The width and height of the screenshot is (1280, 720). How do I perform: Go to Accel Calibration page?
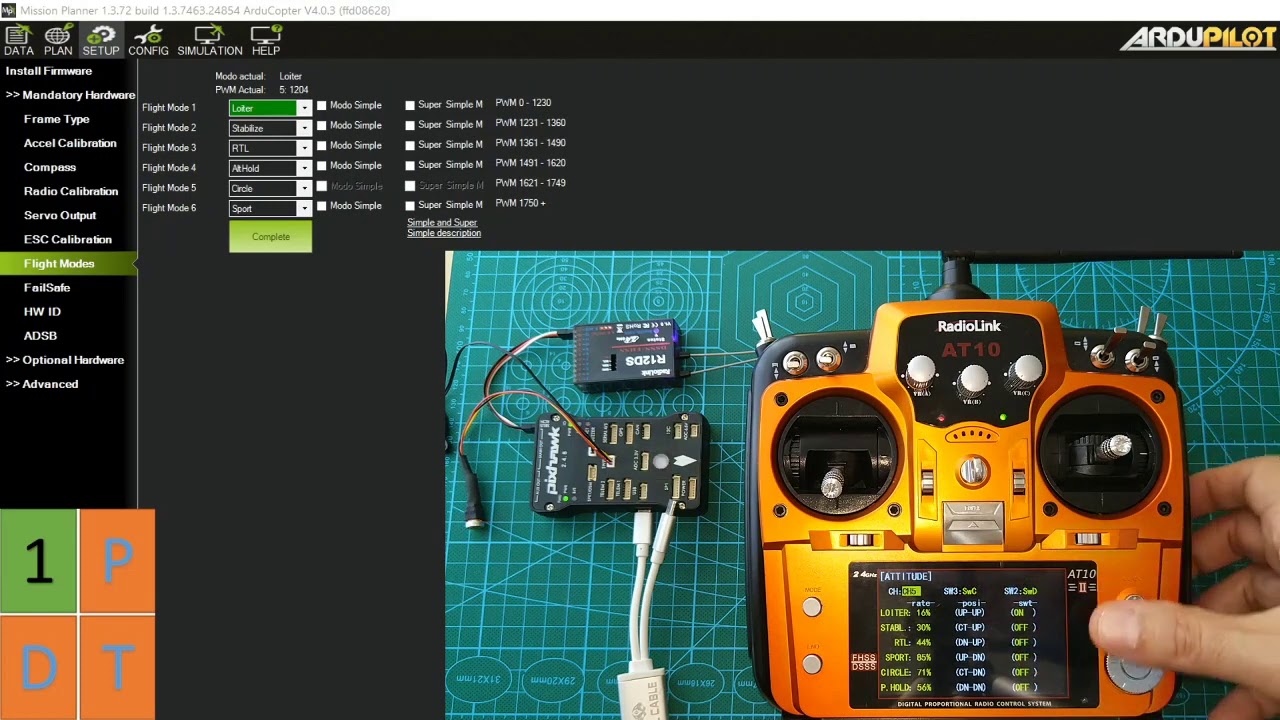(70, 143)
